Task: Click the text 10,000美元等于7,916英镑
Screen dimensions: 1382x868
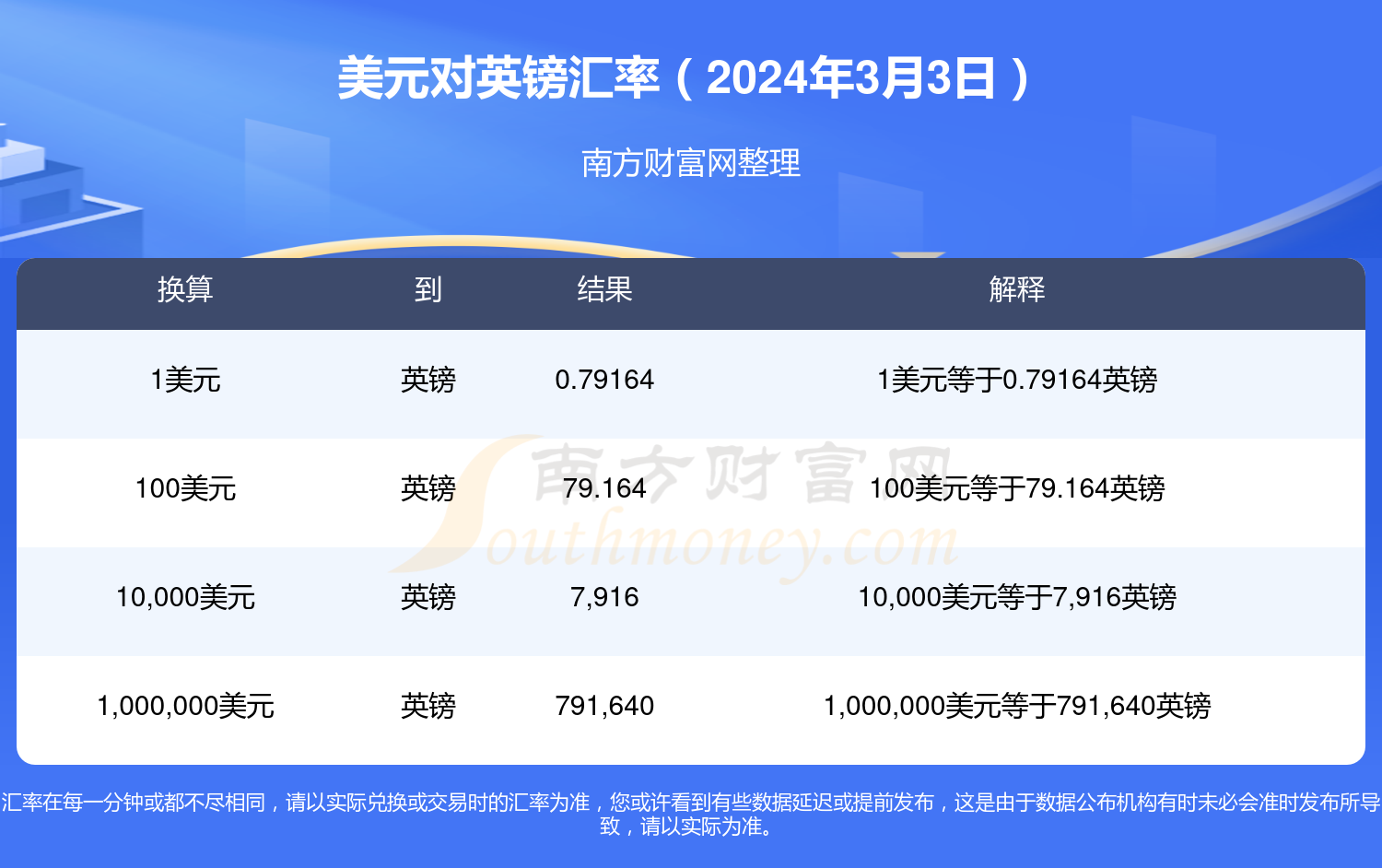Action: tap(1017, 597)
